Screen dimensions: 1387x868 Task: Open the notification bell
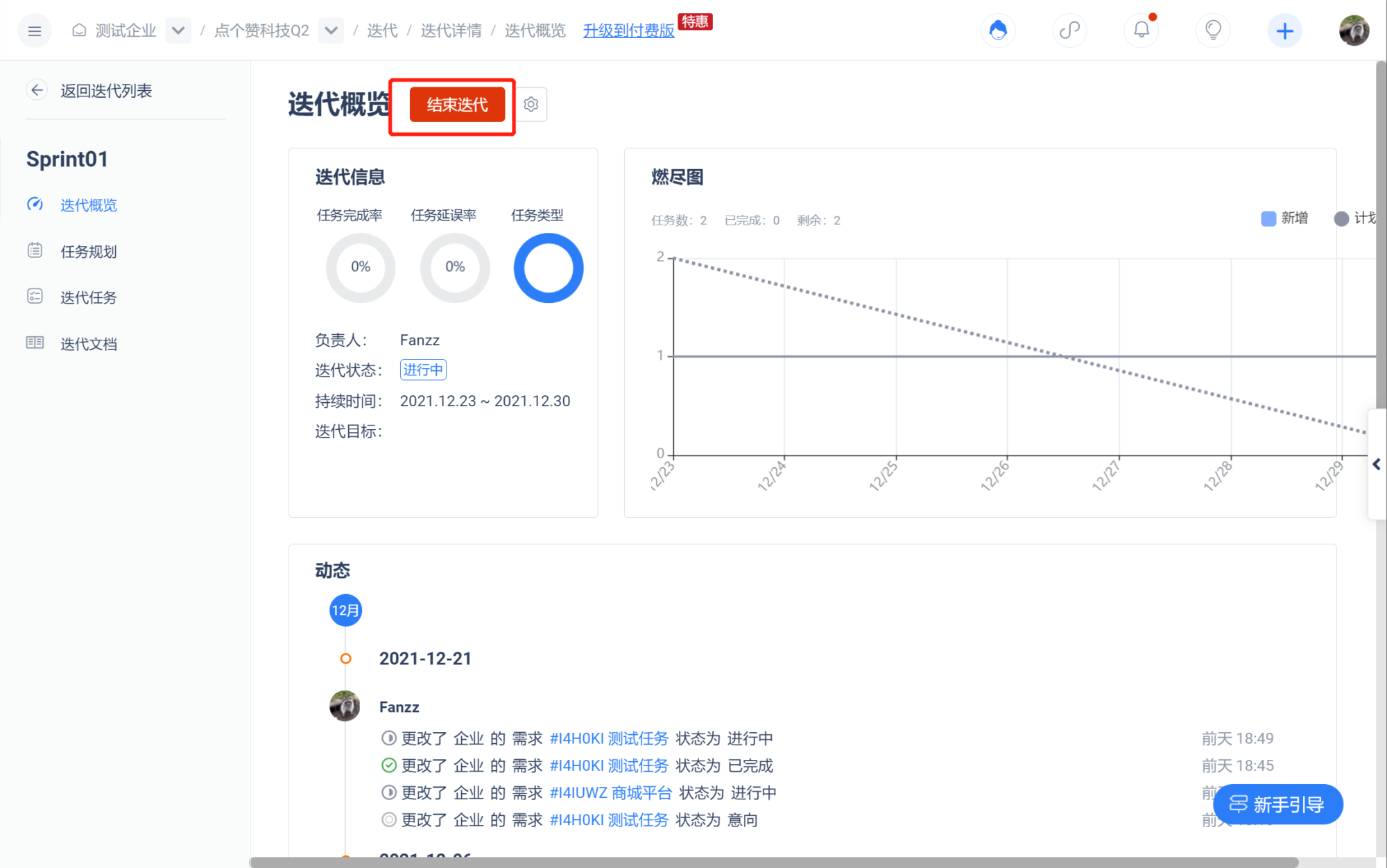coord(1142,31)
